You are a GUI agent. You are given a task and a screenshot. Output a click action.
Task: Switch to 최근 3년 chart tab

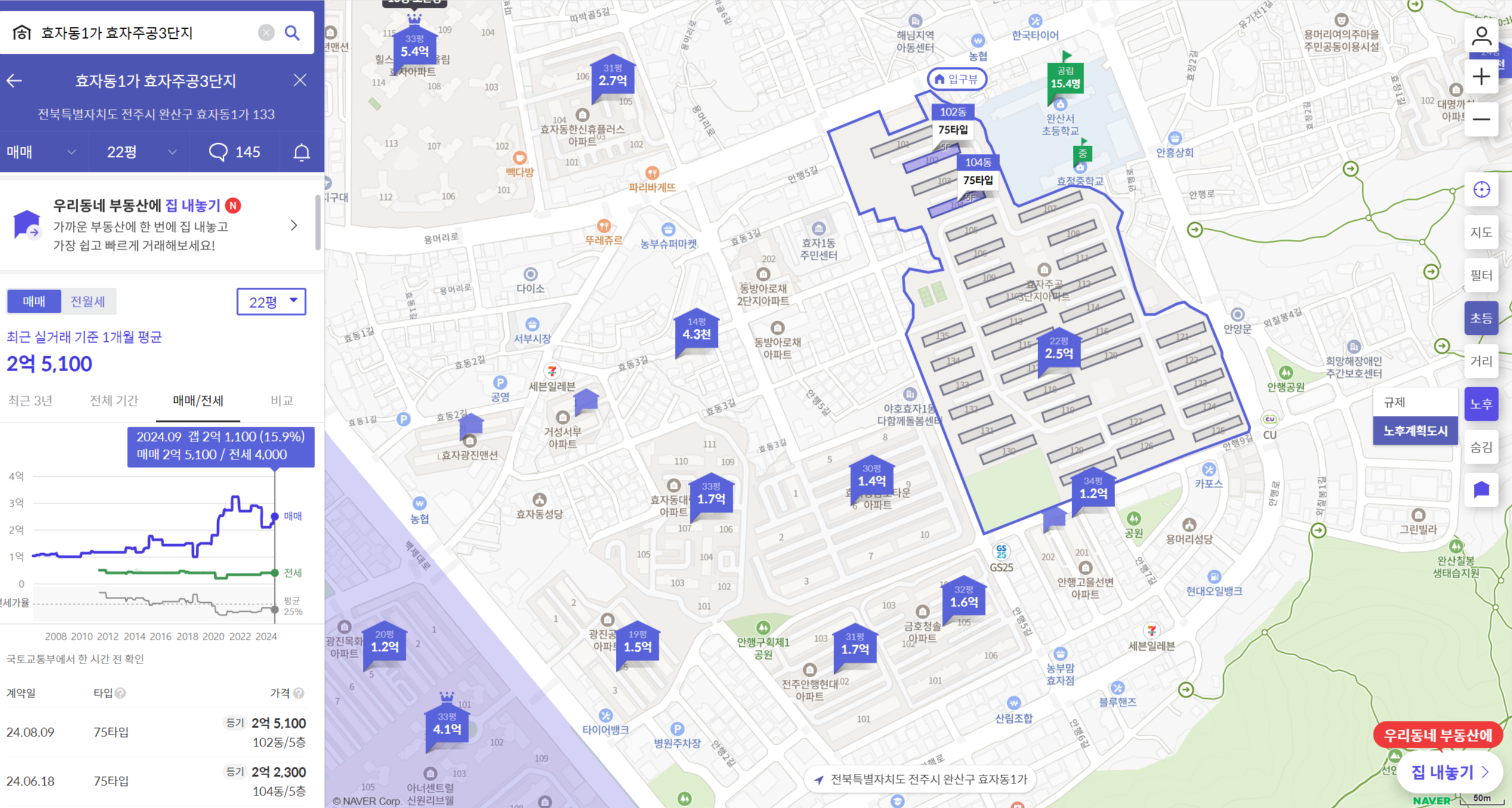coord(30,400)
